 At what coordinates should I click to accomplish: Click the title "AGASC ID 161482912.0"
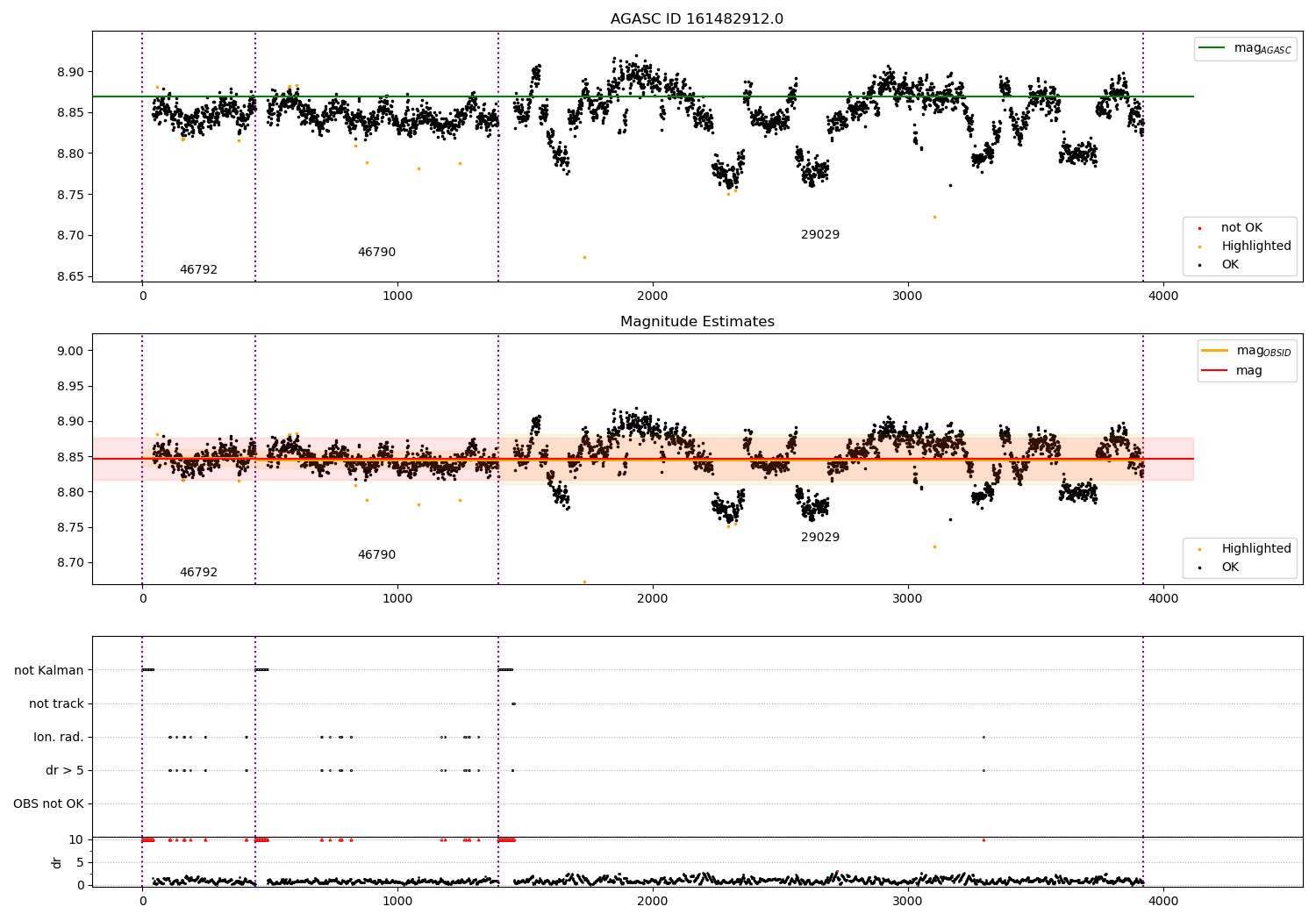tap(697, 19)
